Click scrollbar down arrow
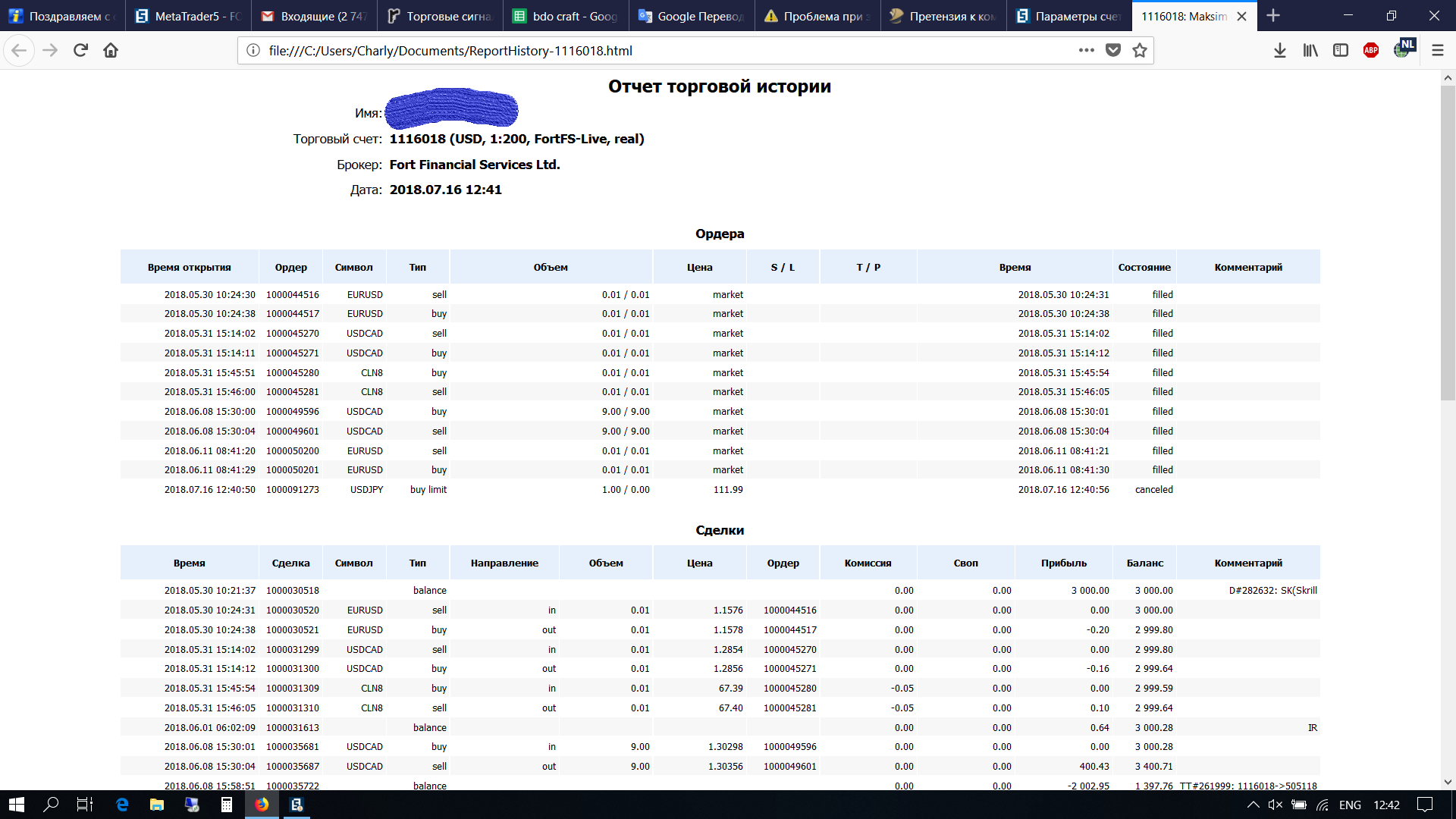 [1448, 782]
